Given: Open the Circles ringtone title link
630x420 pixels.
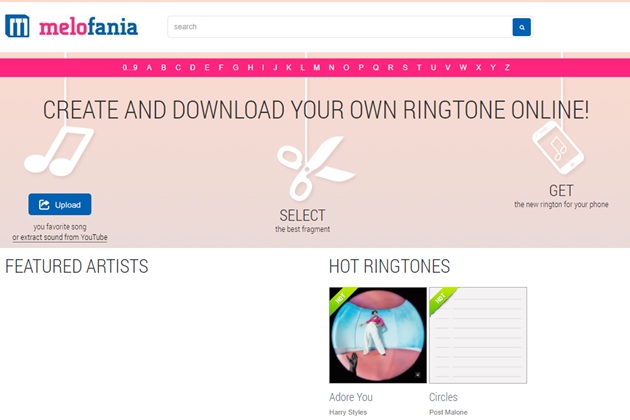Looking at the screenshot, I should click(445, 397).
